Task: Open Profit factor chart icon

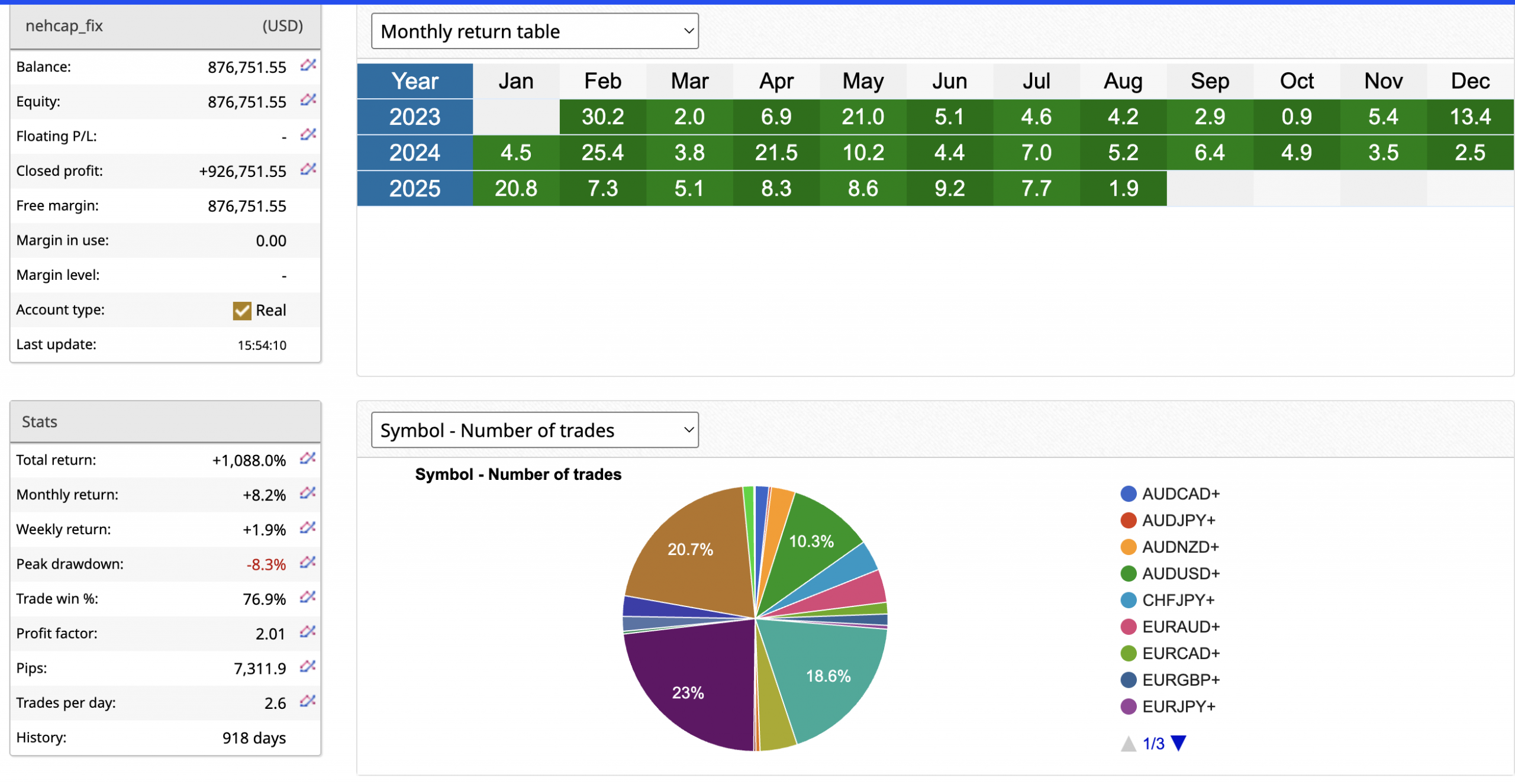Action: tap(308, 632)
